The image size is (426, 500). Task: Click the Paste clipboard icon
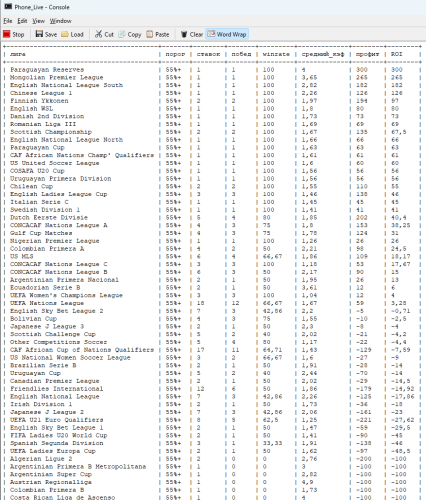[150, 34]
